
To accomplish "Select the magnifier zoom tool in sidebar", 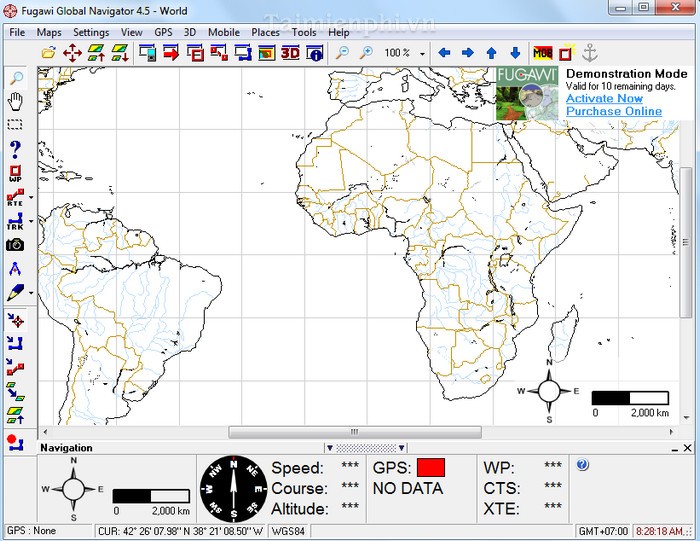I will coord(16,78).
